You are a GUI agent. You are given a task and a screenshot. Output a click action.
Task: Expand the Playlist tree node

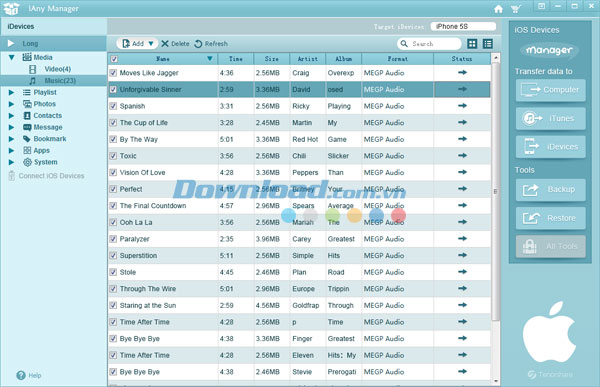[11, 92]
